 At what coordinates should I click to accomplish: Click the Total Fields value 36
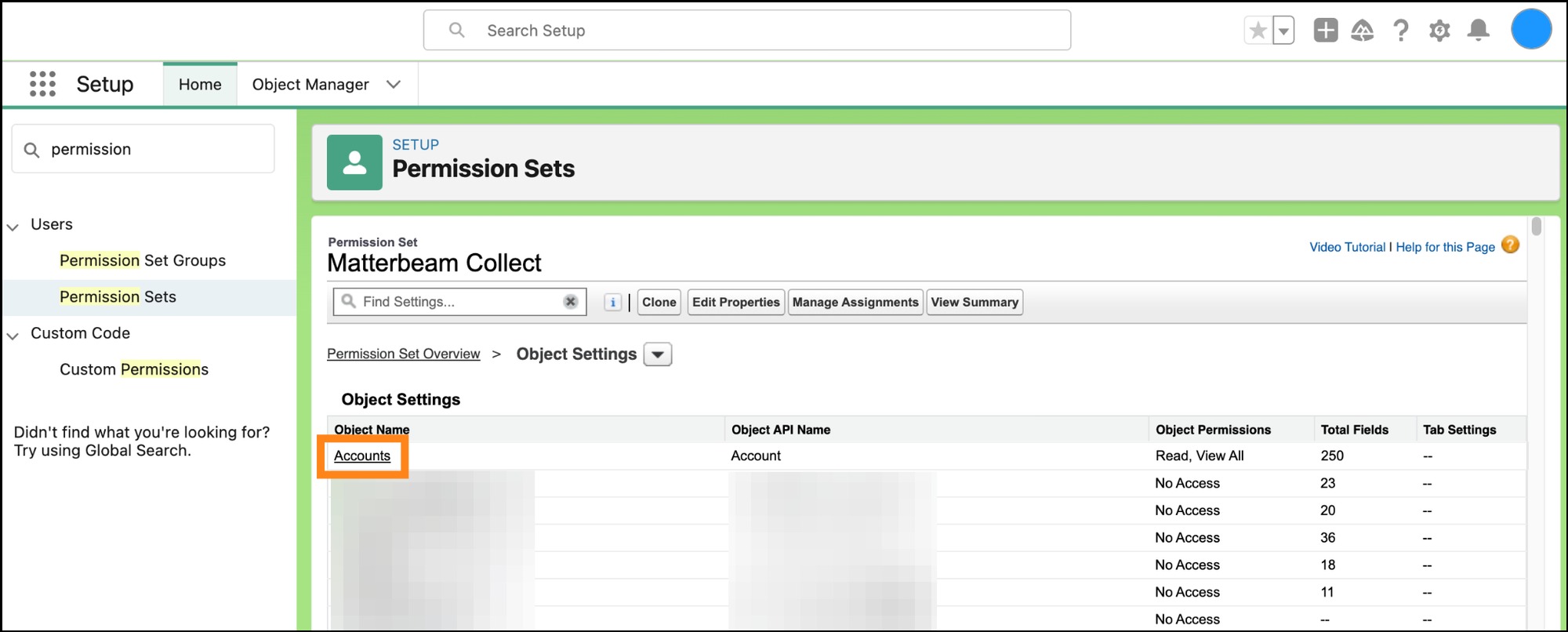(1327, 538)
